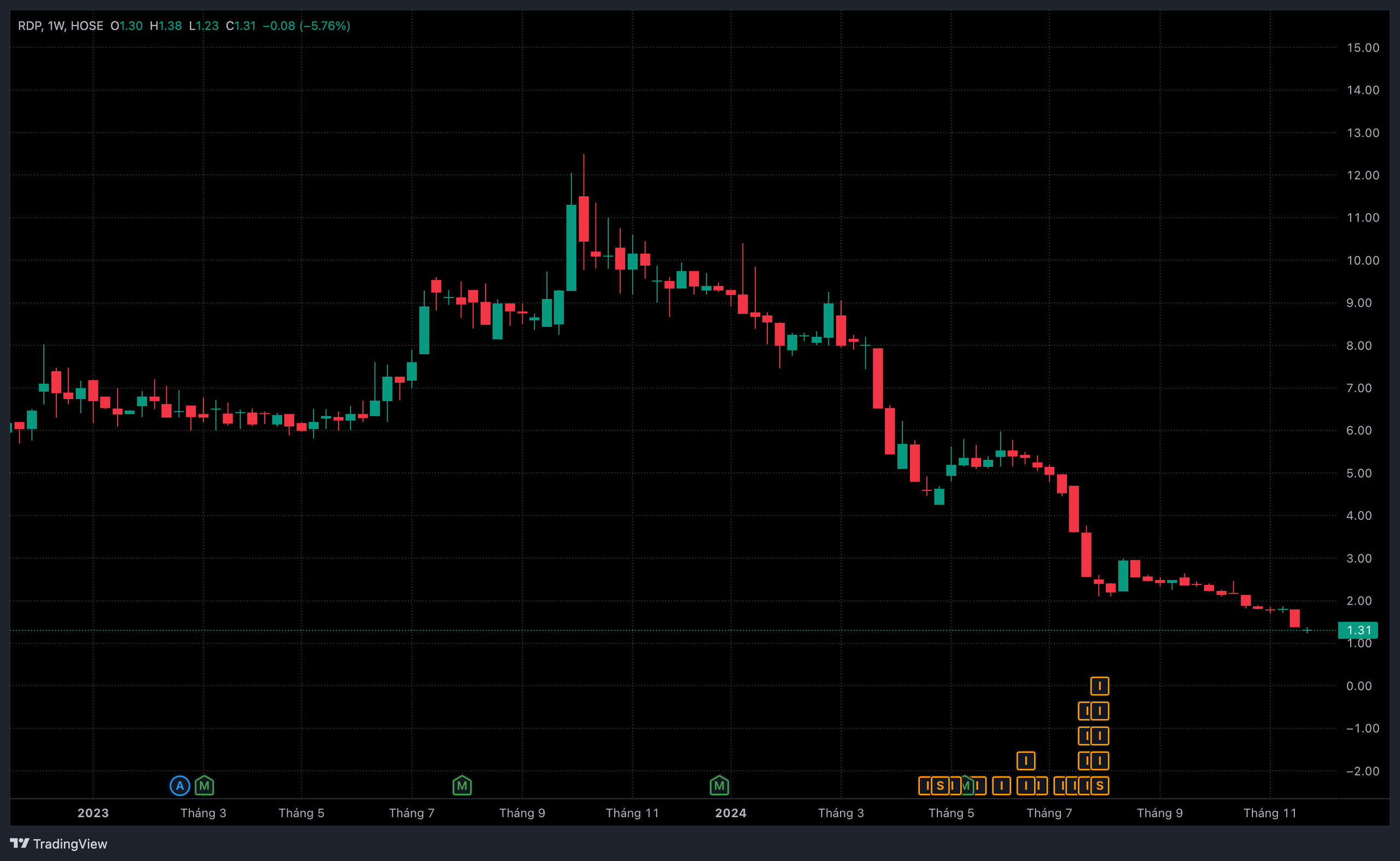Select green rebound candle near 3.00
Image resolution: width=1400 pixels, height=861 pixels.
[1123, 576]
